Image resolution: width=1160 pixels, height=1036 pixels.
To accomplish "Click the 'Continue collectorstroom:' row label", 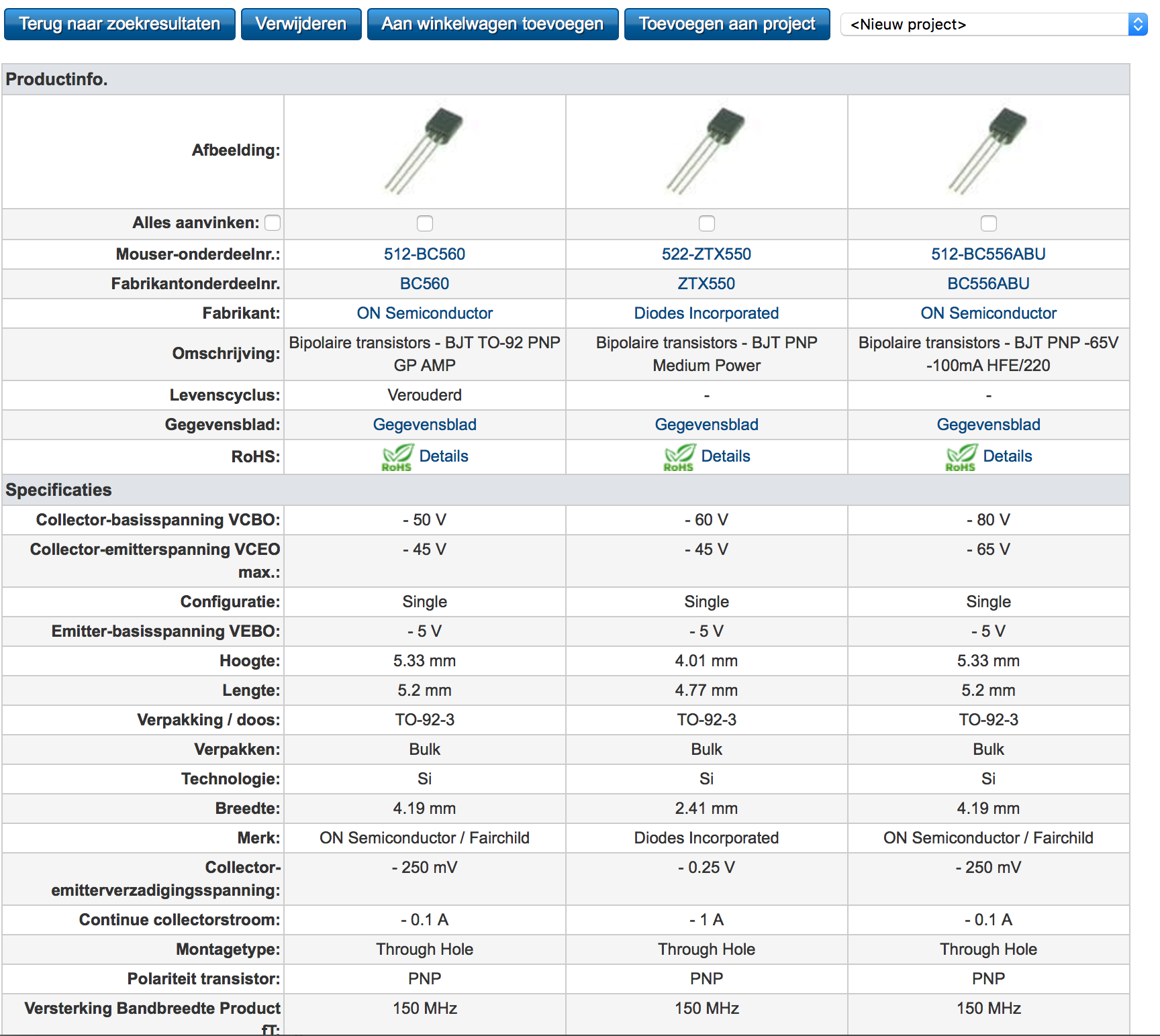I will coord(179,920).
